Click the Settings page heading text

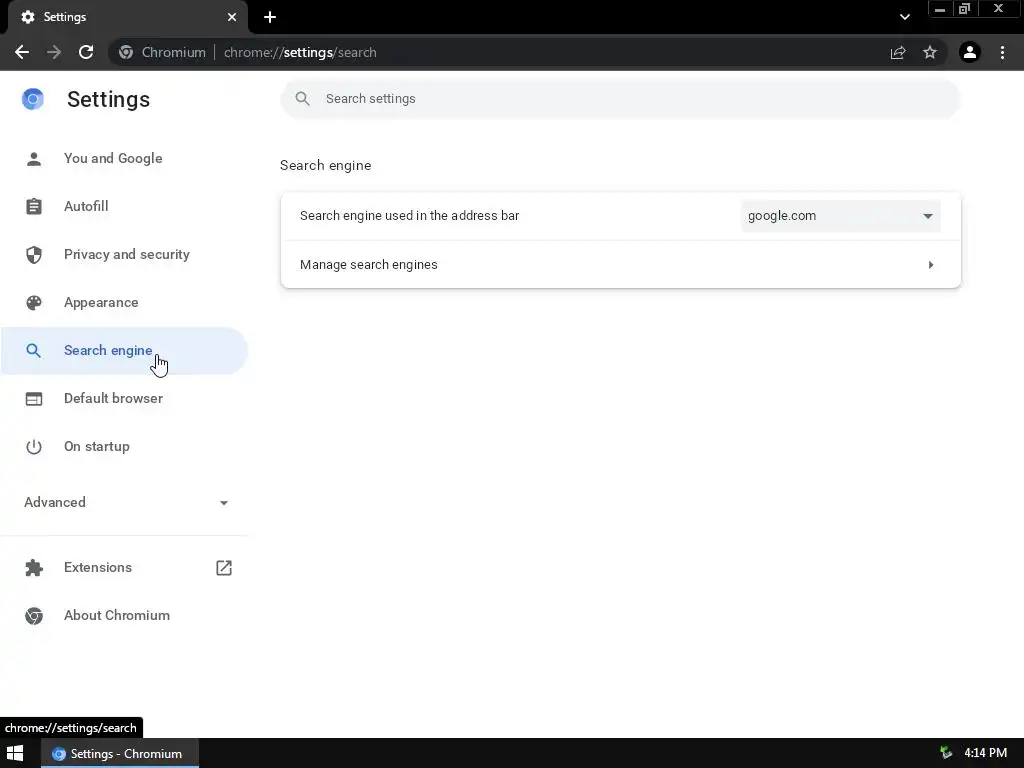(x=108, y=99)
